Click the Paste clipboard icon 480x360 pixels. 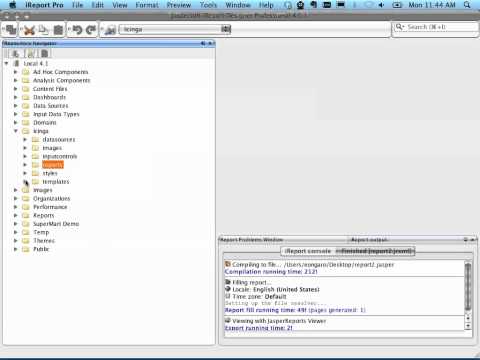pos(58,30)
